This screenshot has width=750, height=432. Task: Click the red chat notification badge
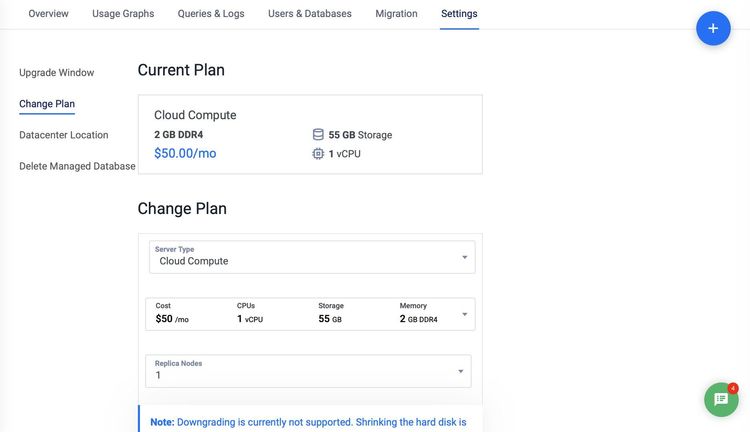click(x=732, y=388)
